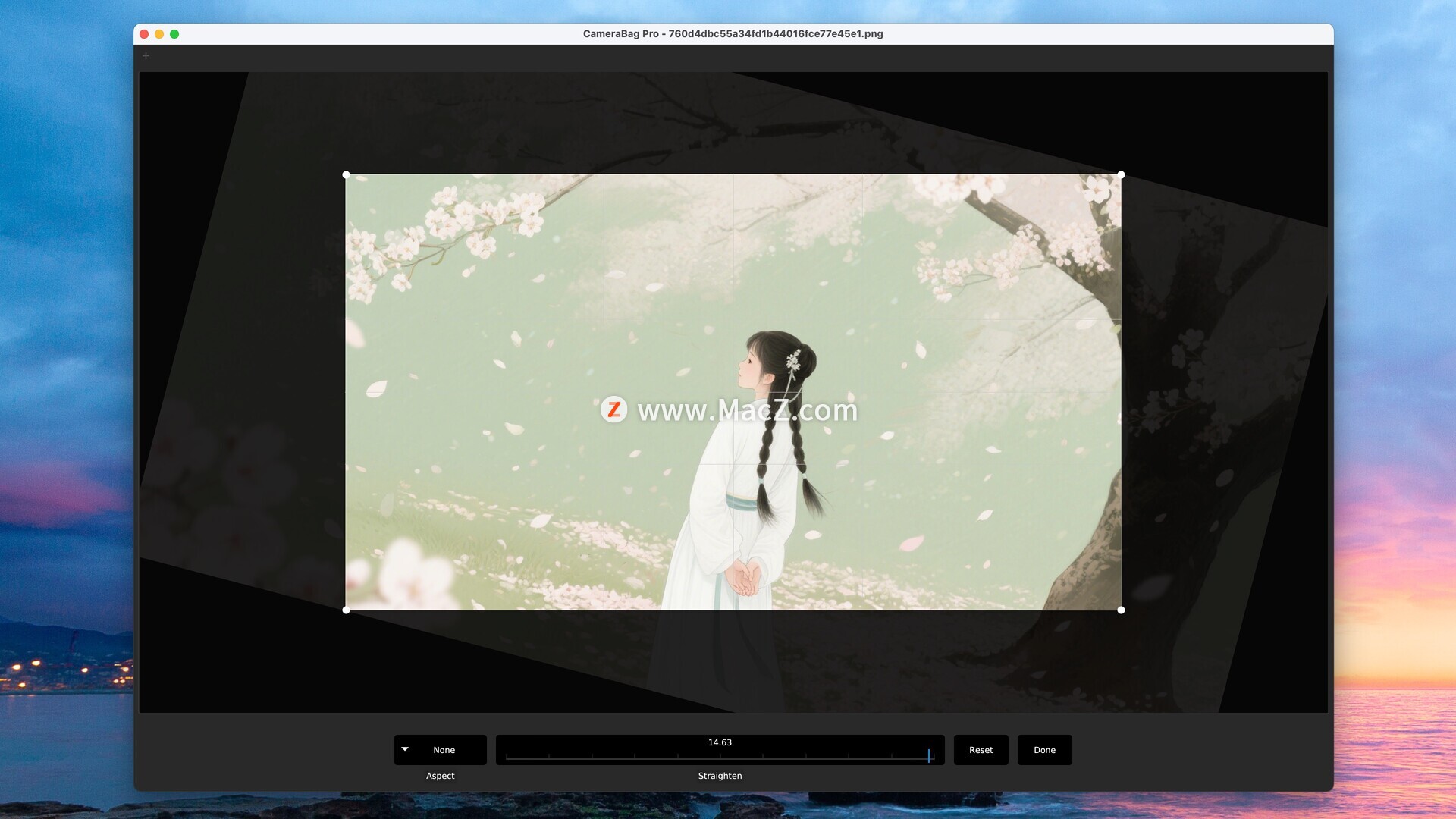Screen dimensions: 1456x819
Task: Add a new tab with plus icon
Action: pos(146,55)
